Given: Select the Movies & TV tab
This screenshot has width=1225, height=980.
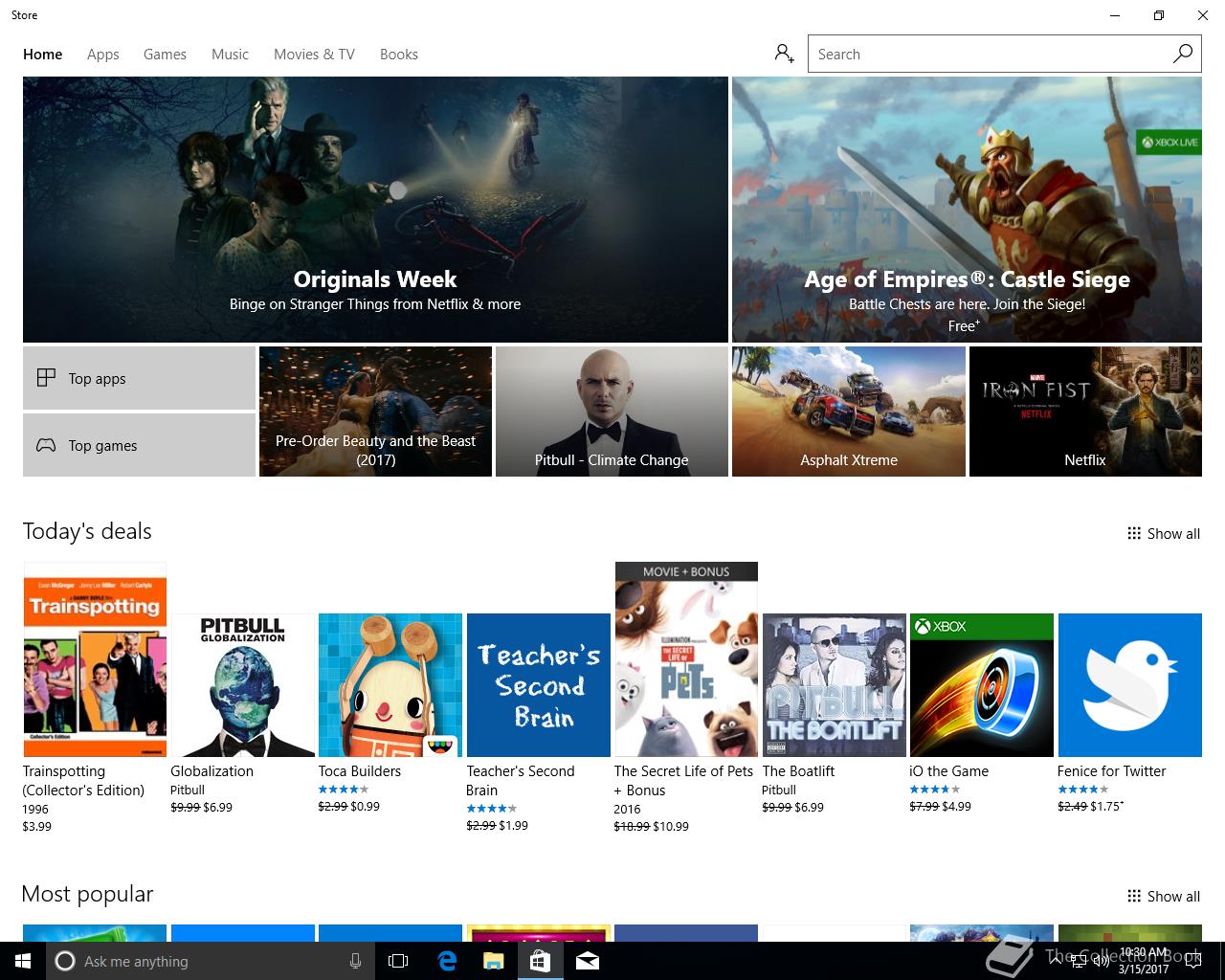Looking at the screenshot, I should (x=314, y=55).
